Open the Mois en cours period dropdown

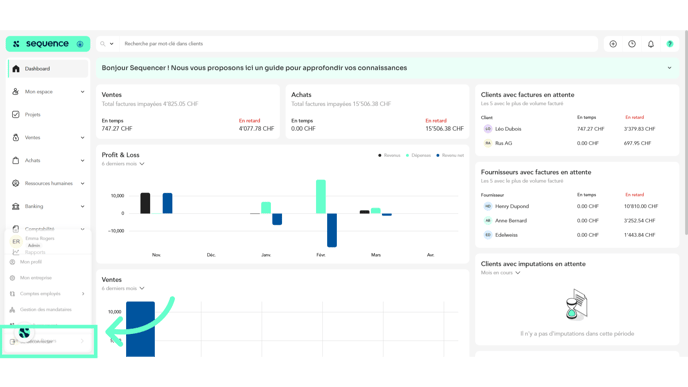point(501,273)
